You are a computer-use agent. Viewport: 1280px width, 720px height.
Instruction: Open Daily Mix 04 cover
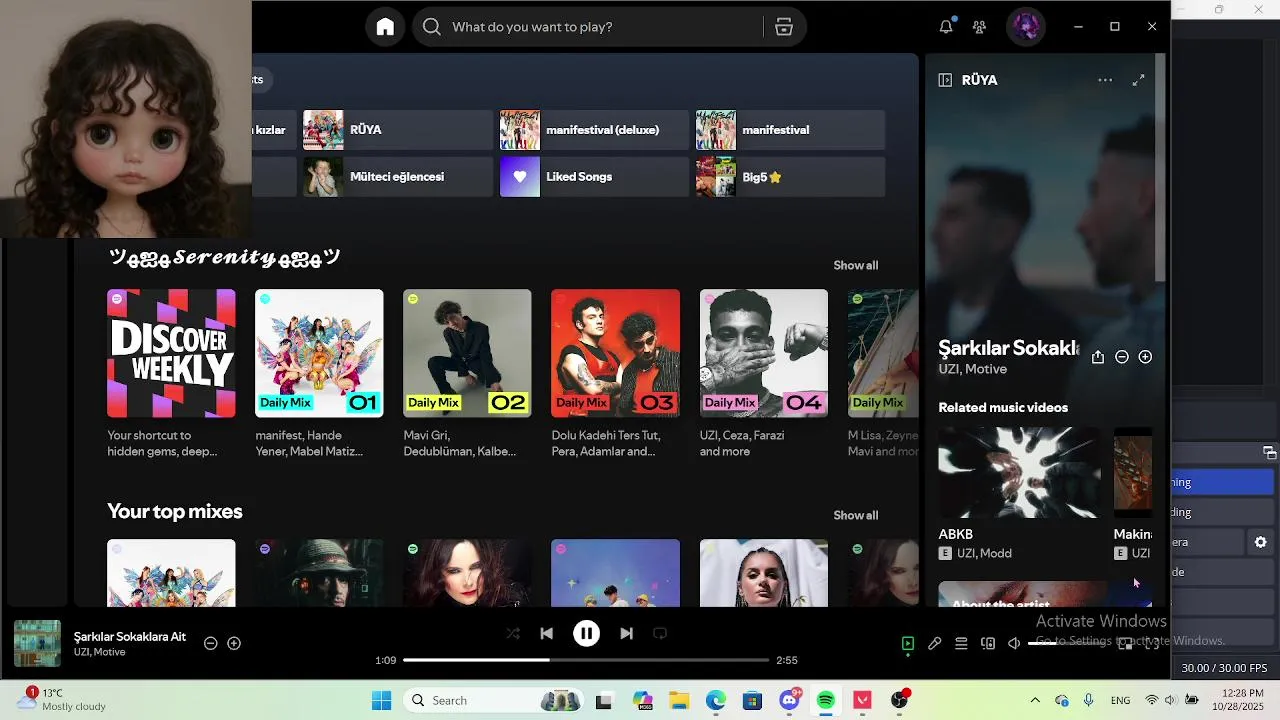(x=764, y=353)
